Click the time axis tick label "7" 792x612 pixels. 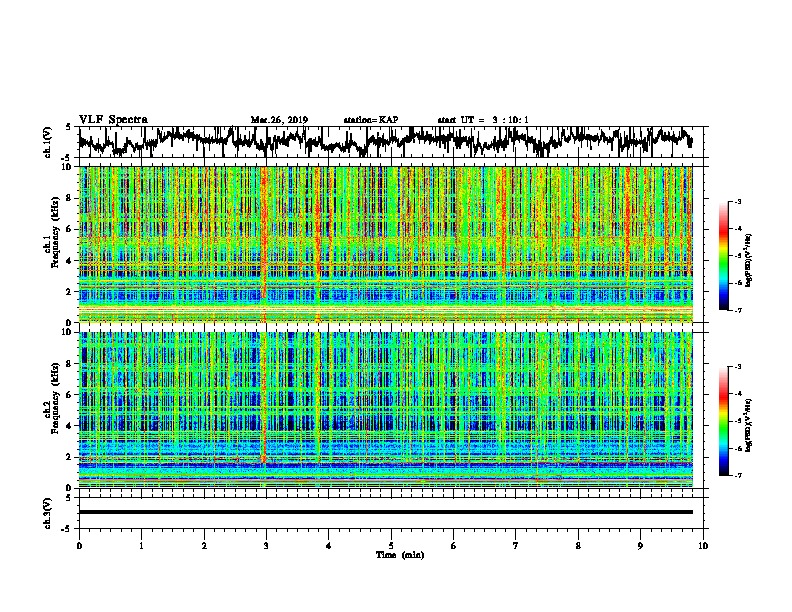516,546
